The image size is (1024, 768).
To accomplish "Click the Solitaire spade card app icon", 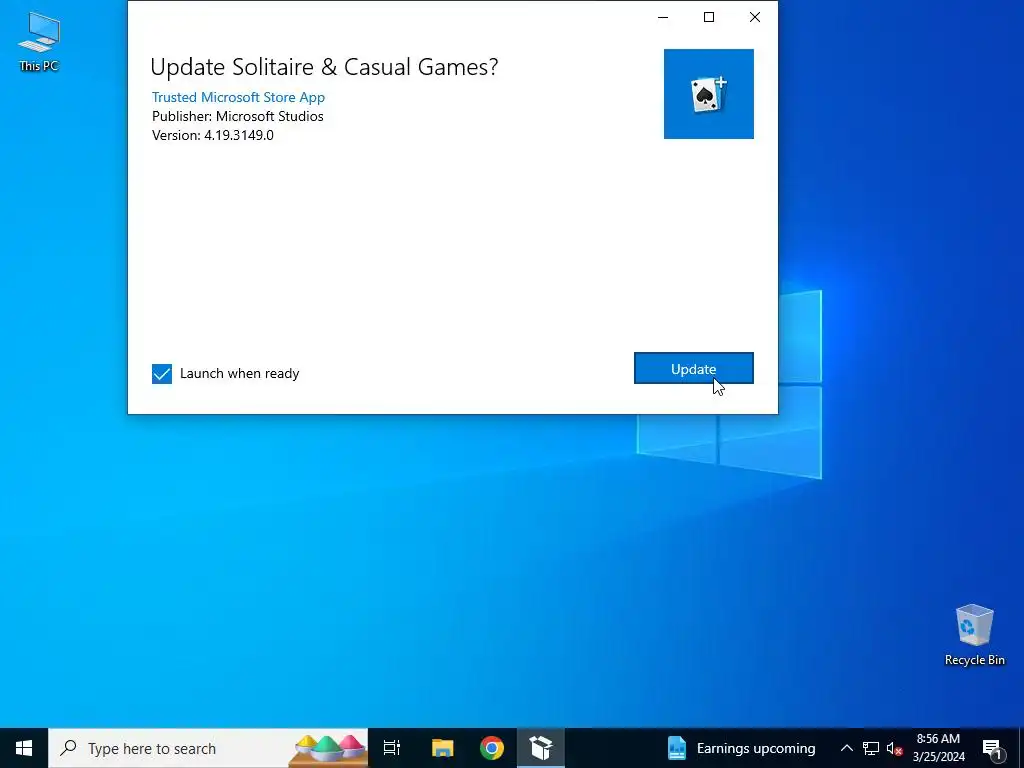I will [709, 94].
